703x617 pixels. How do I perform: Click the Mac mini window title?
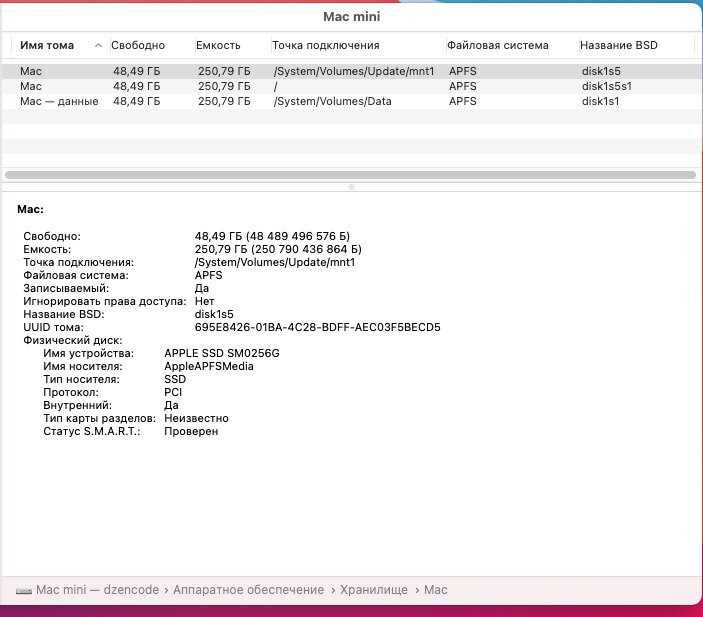pos(352,17)
